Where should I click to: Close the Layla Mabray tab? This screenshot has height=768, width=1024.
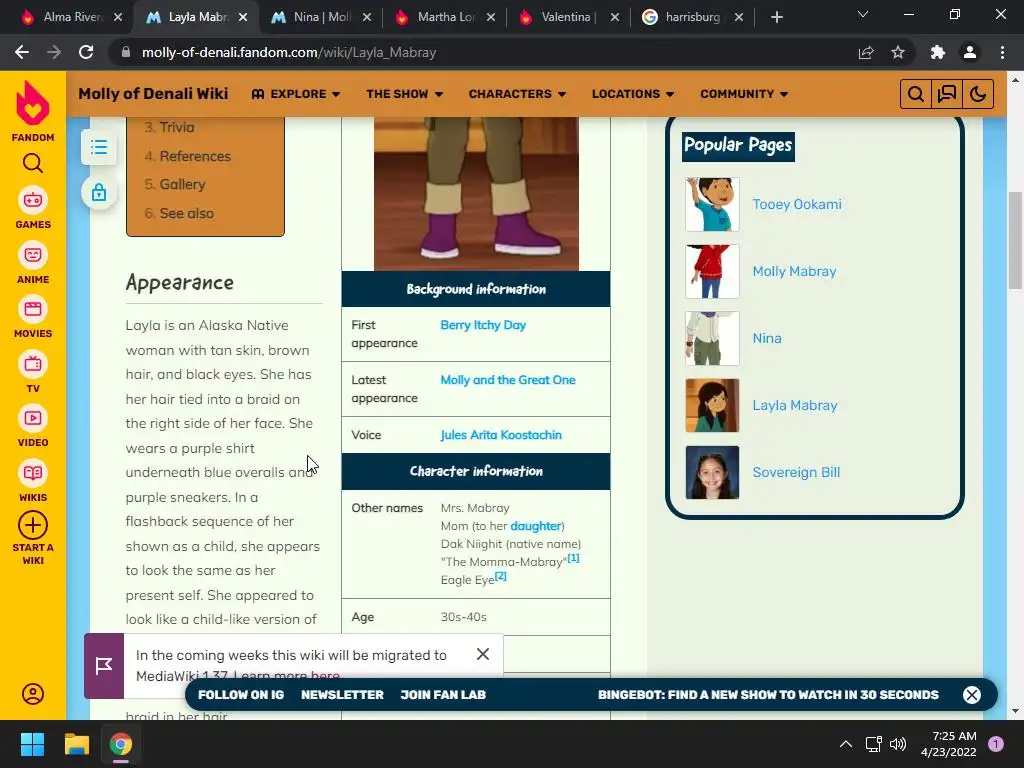click(x=243, y=17)
